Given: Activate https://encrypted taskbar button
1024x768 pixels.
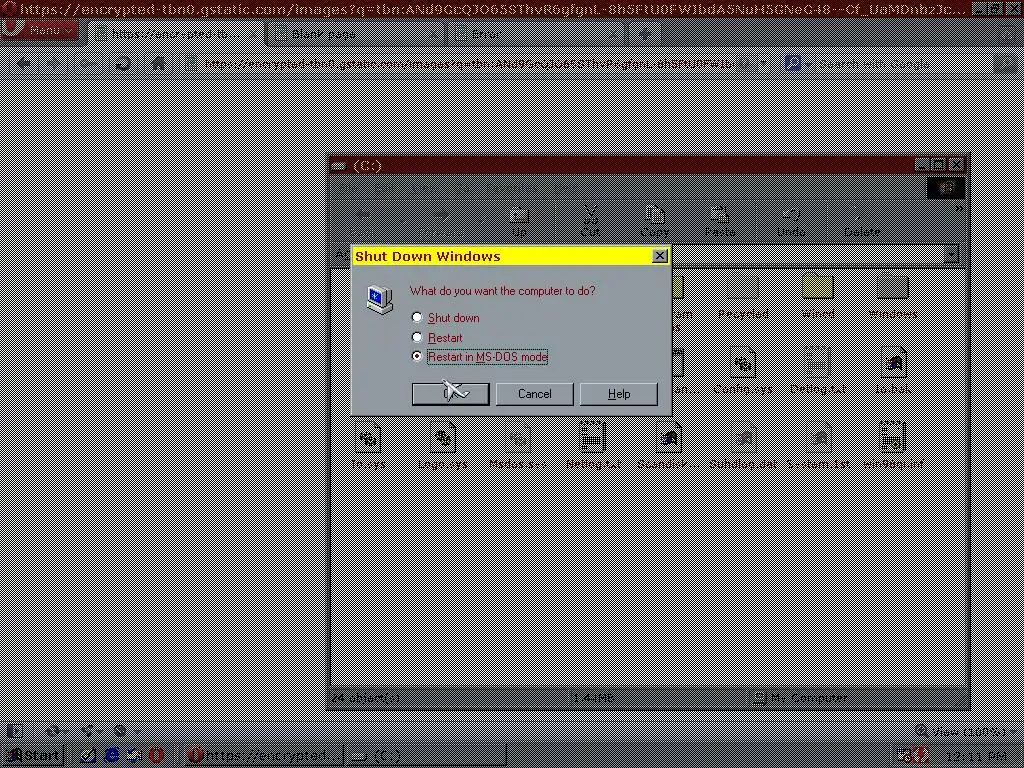Looking at the screenshot, I should pyautogui.click(x=262, y=756).
